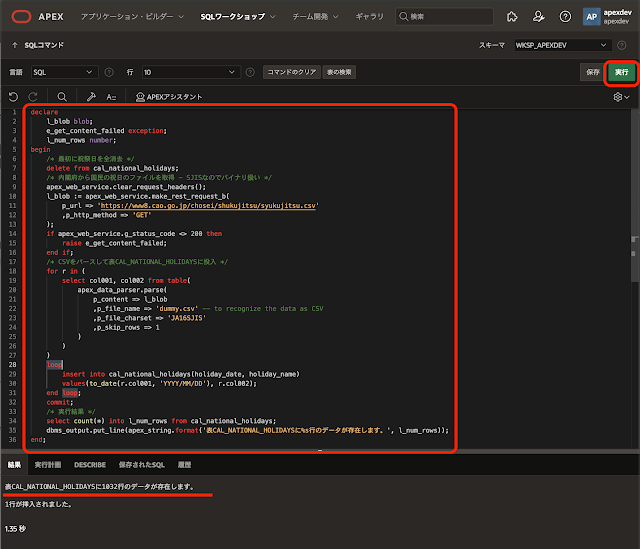The image size is (640, 549).
Task: Click the redo icon in the editor toolbar
Action: 33,97
